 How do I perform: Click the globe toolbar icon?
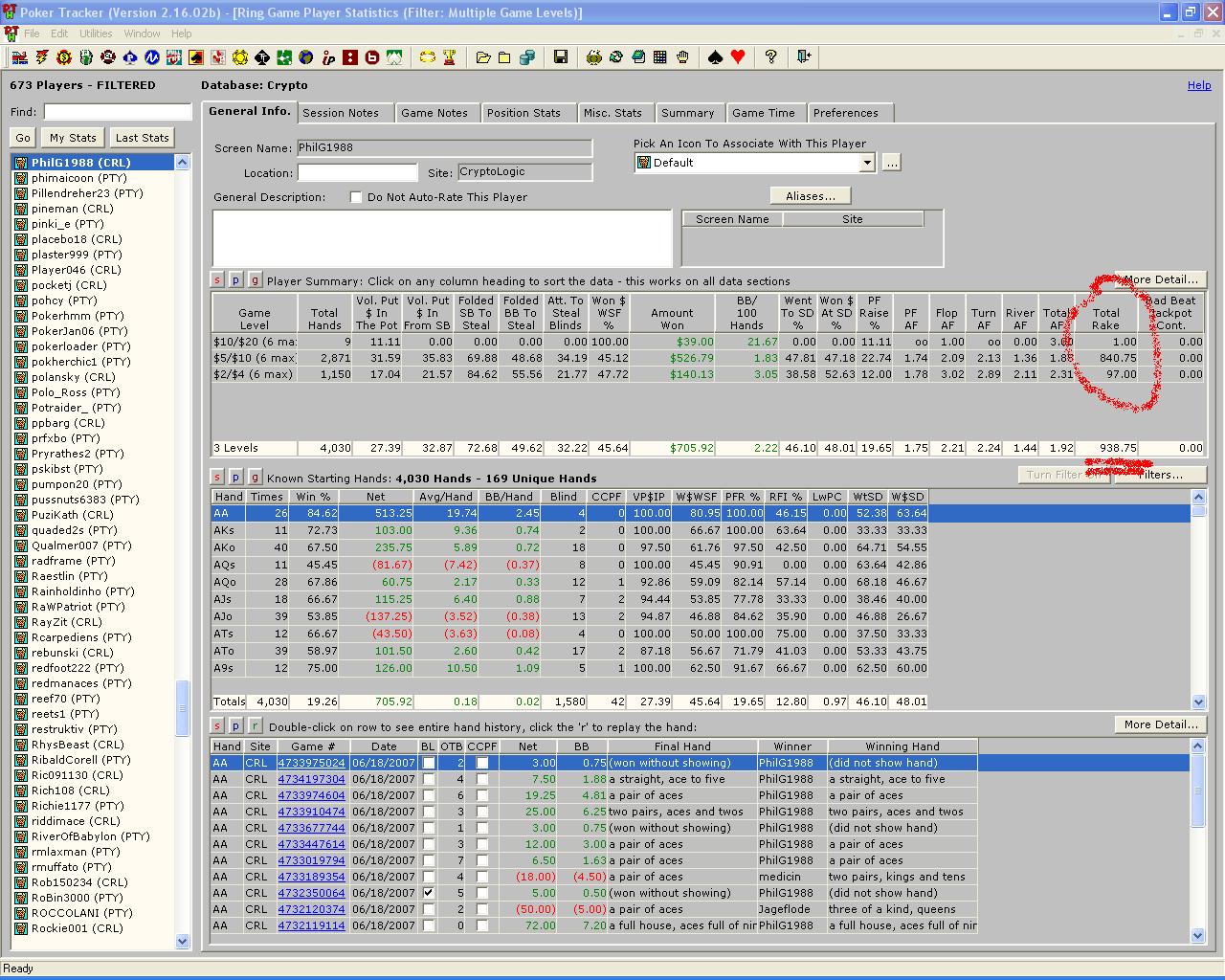[306, 57]
